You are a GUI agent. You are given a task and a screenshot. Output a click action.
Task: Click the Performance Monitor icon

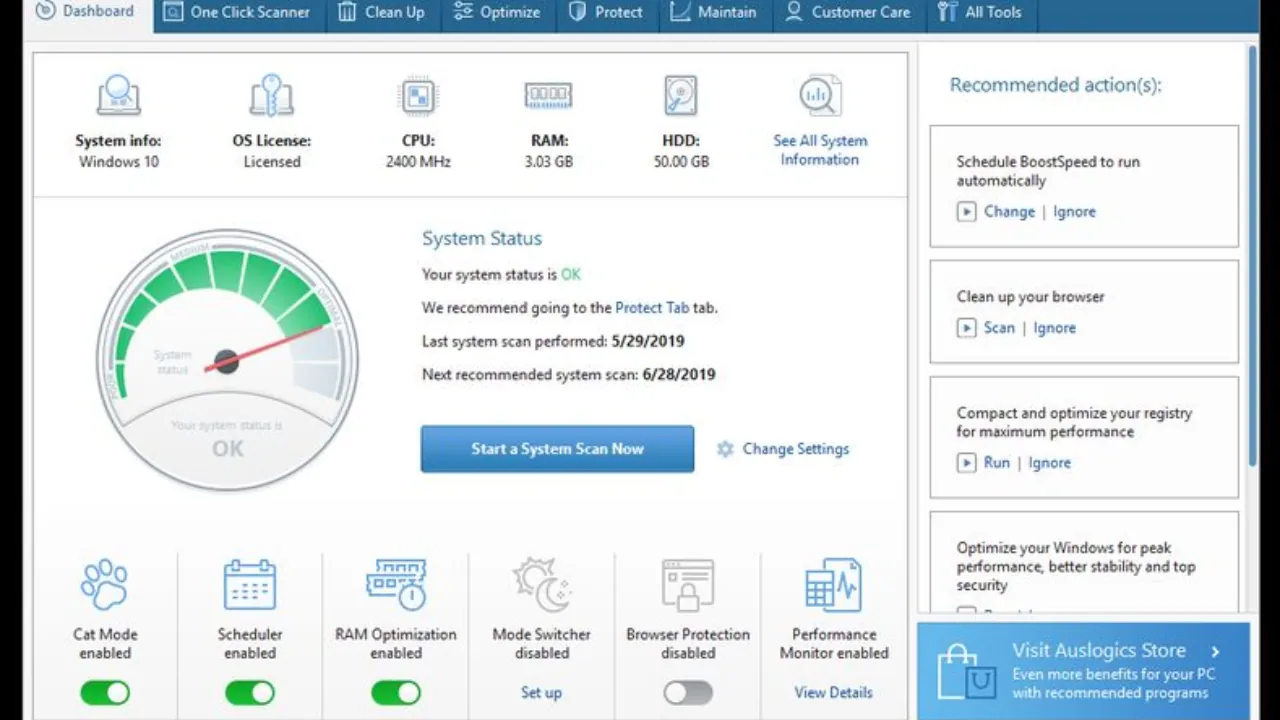point(833,586)
